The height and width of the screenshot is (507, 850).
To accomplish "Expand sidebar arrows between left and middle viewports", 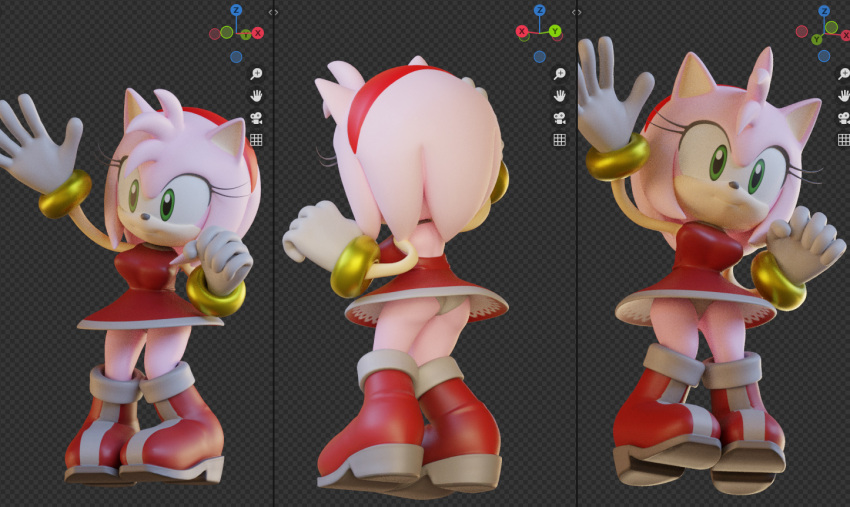I will coord(273,12).
